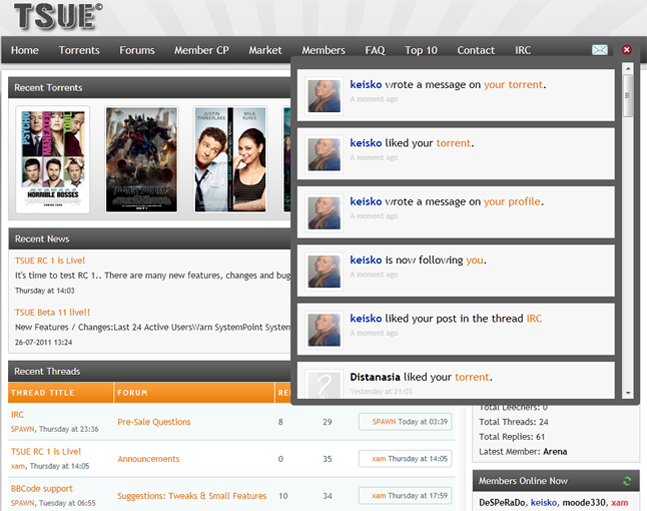Open keisko username in following notification

pyautogui.click(x=366, y=260)
